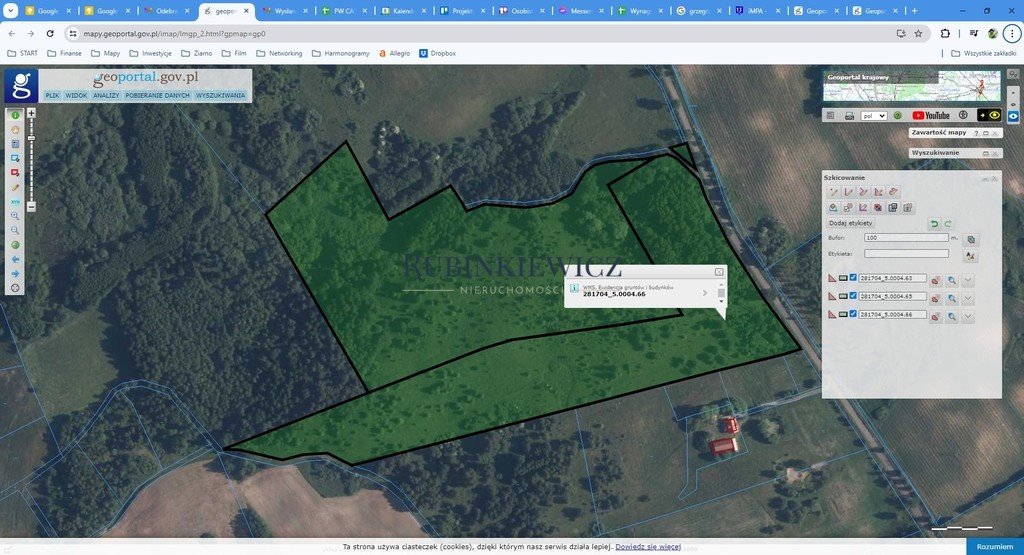Click the undo arrow in Szkicowanie panel
The width and height of the screenshot is (1024, 555).
pyautogui.click(x=934, y=223)
